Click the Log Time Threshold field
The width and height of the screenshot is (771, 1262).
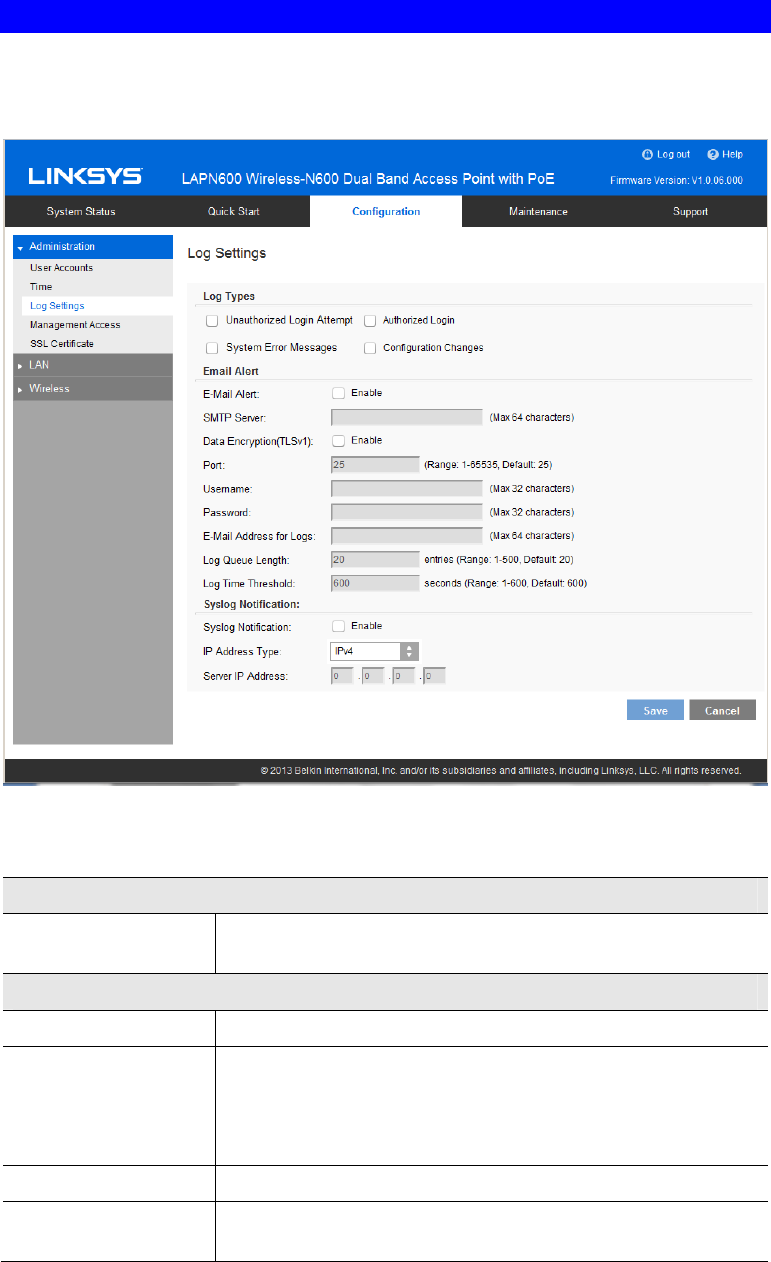coord(375,583)
